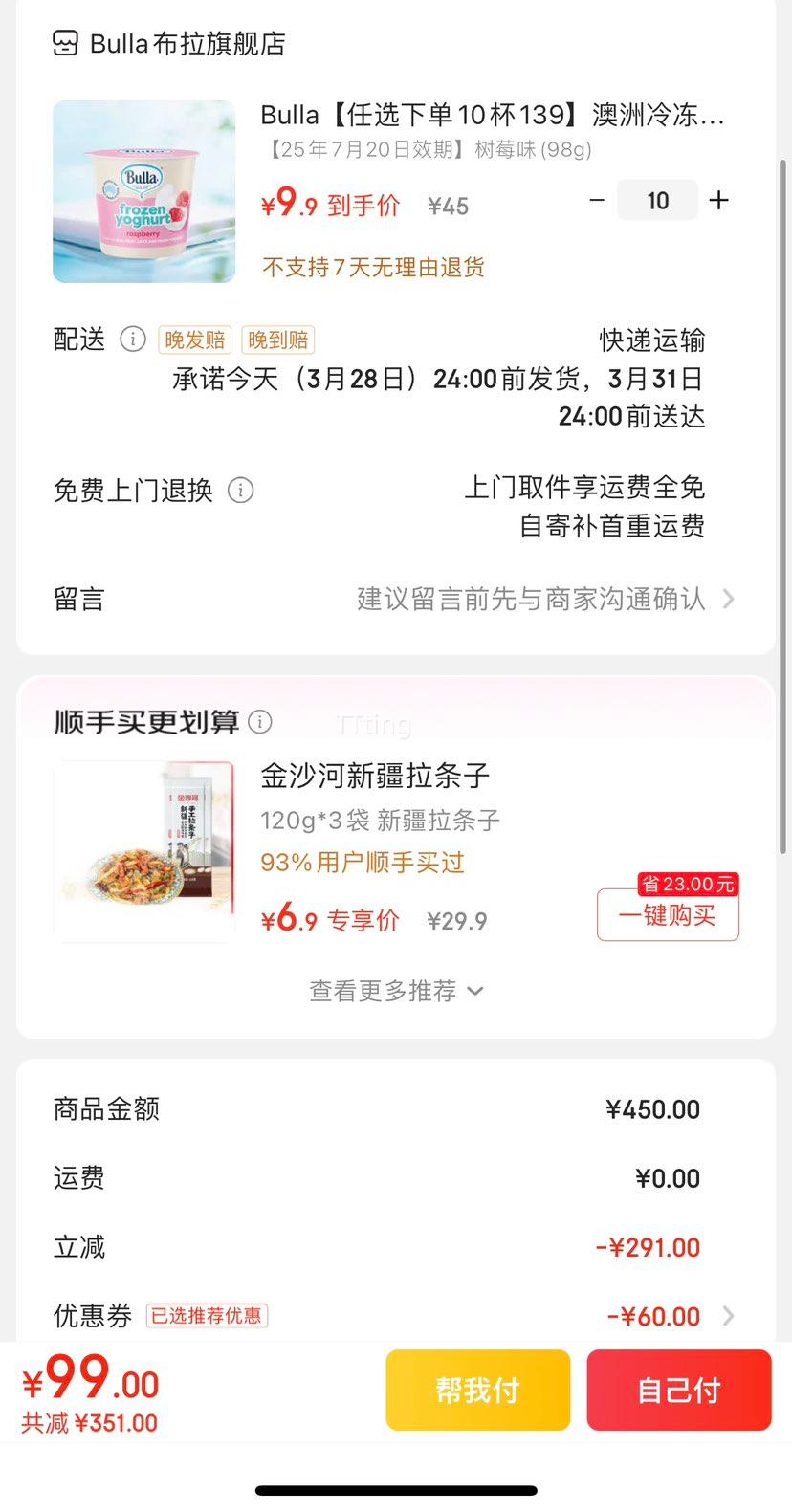Tap the 已选推荐优惠 coupon tag
This screenshot has height=1512, width=792.
coord(207,1316)
